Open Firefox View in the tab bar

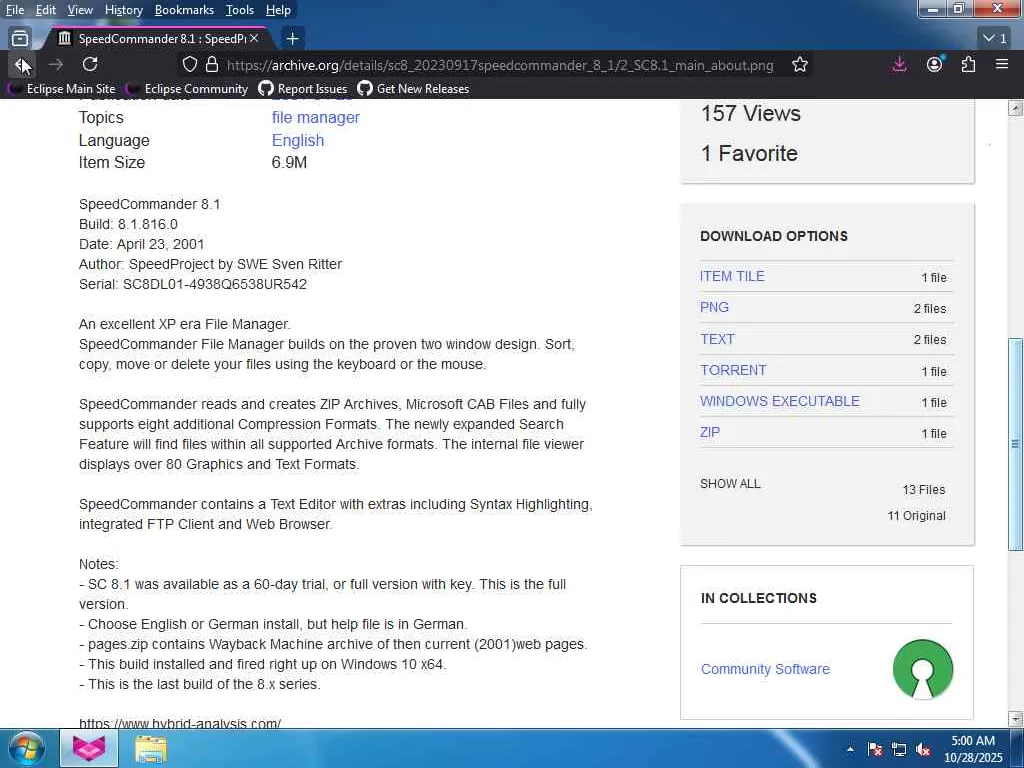(x=20, y=39)
